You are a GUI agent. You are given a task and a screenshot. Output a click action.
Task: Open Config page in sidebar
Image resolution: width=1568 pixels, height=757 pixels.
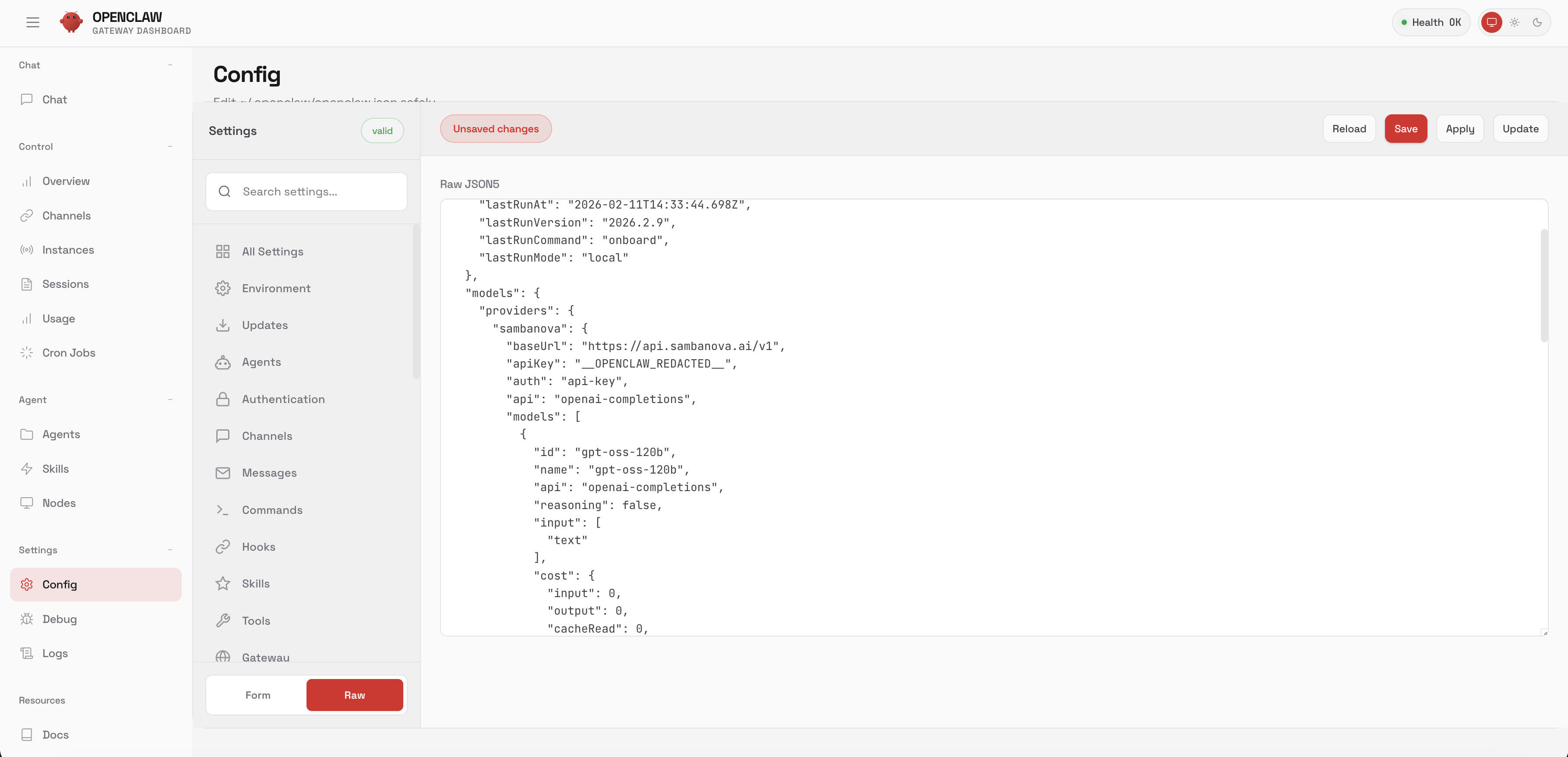point(95,585)
